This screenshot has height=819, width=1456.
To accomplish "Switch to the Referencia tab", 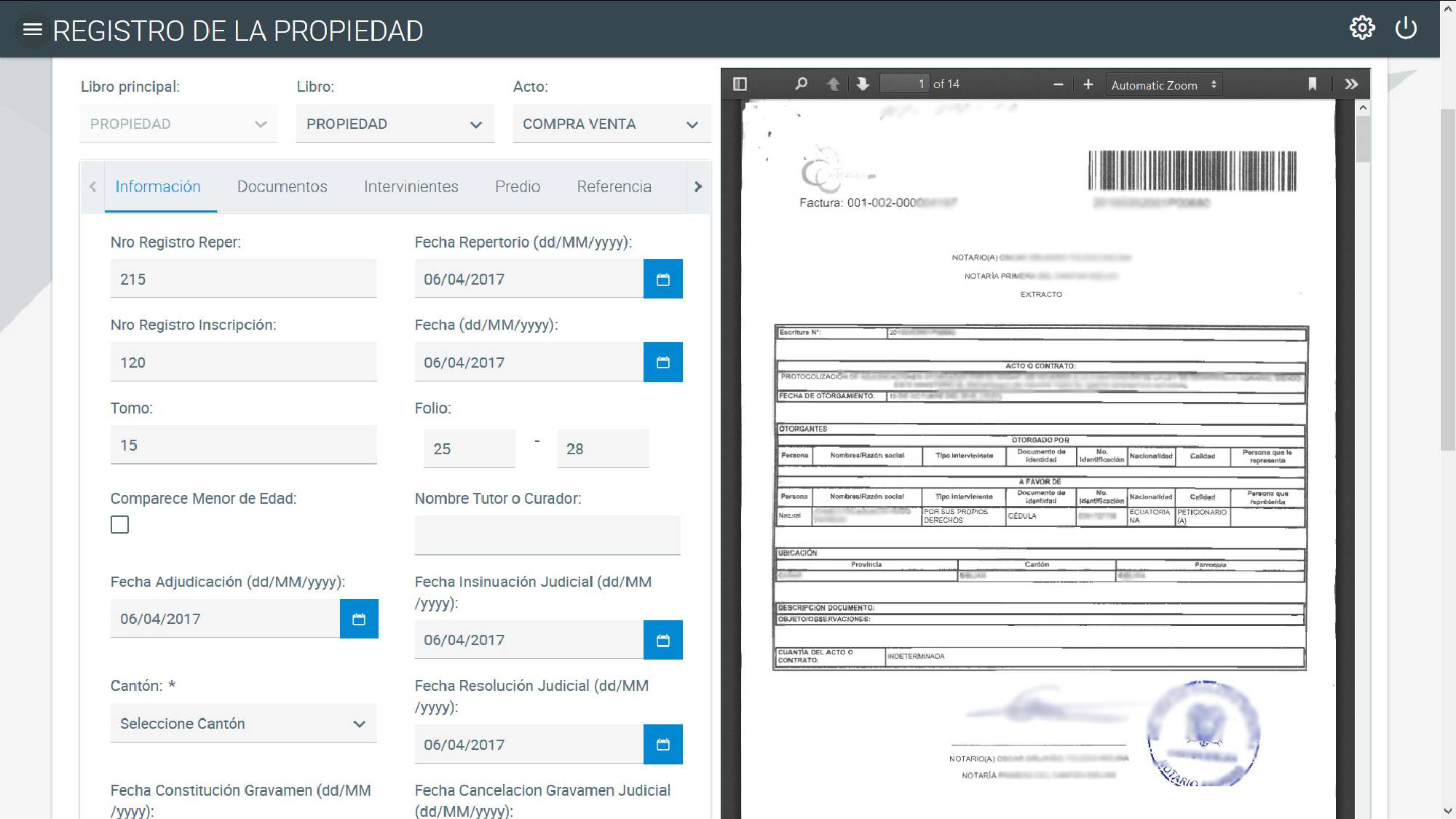I will (614, 186).
